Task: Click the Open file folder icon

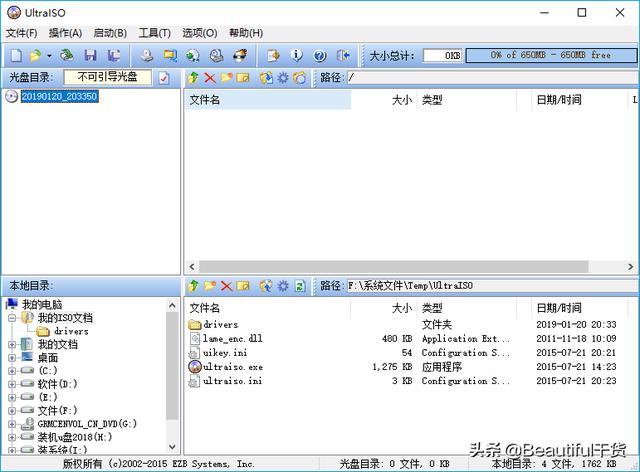Action: point(36,55)
